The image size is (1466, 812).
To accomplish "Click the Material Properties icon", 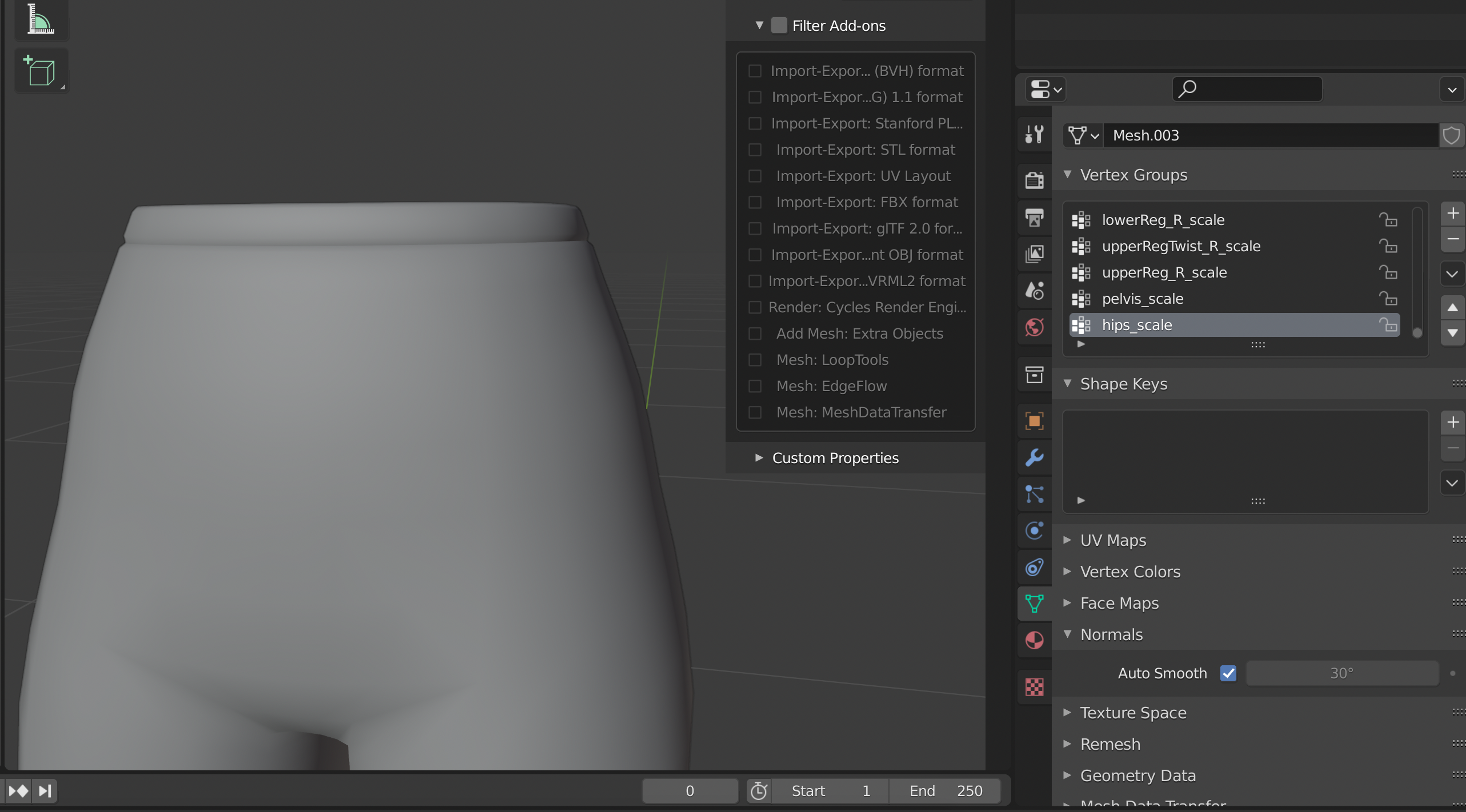I will click(1034, 648).
